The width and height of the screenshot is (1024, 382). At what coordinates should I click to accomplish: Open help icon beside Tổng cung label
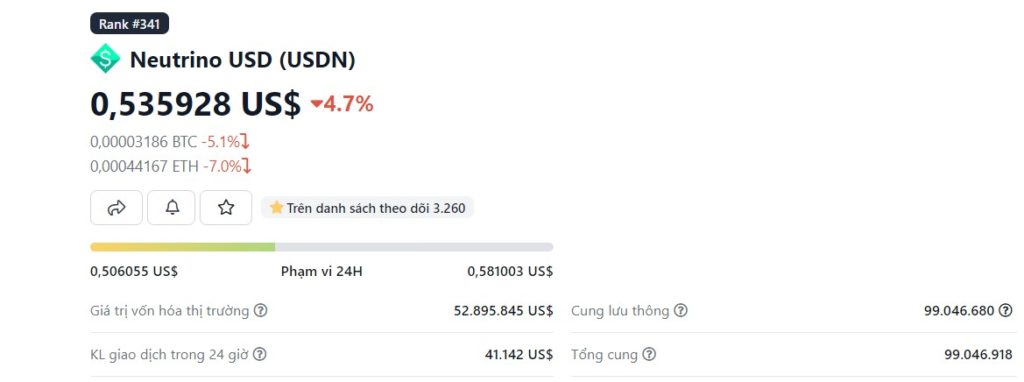[x=648, y=355]
